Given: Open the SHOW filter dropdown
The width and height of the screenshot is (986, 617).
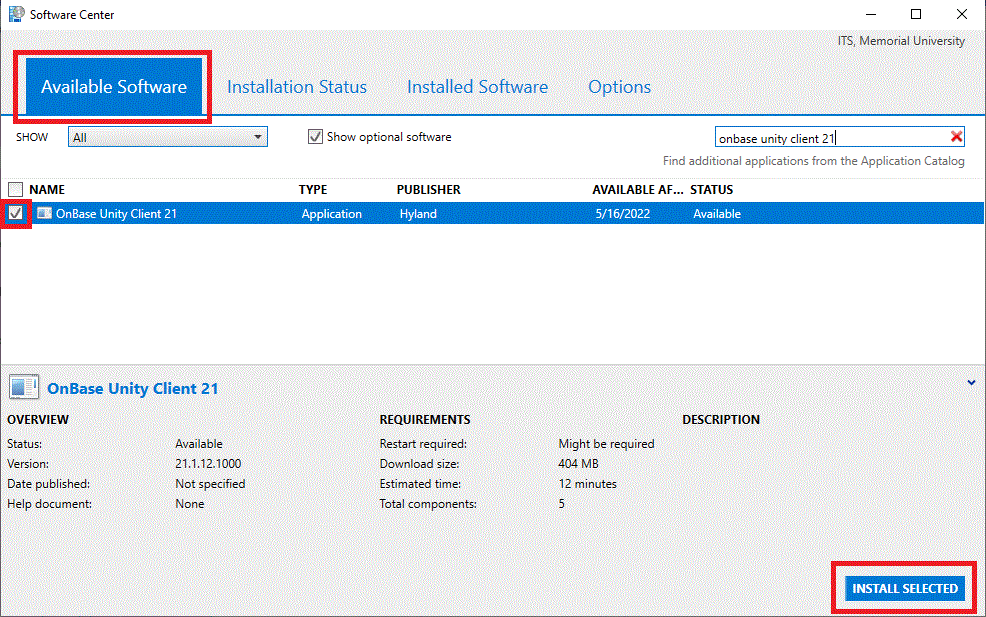Looking at the screenshot, I should coord(168,136).
